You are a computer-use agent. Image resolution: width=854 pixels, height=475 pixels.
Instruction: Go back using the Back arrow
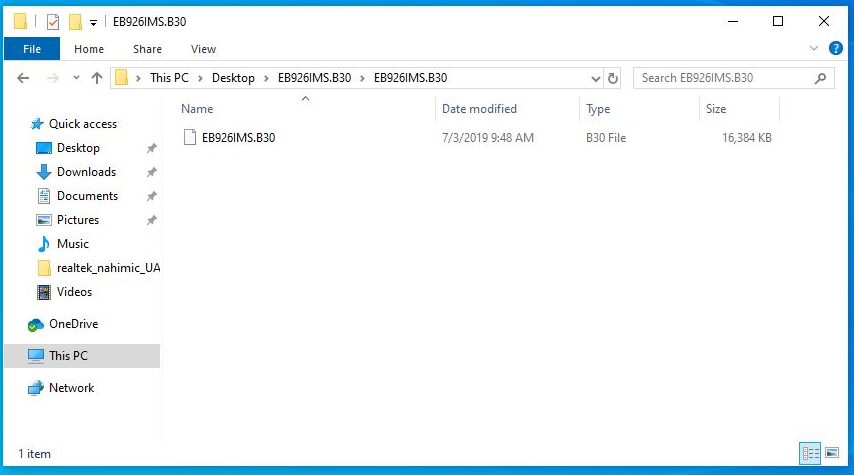24,78
